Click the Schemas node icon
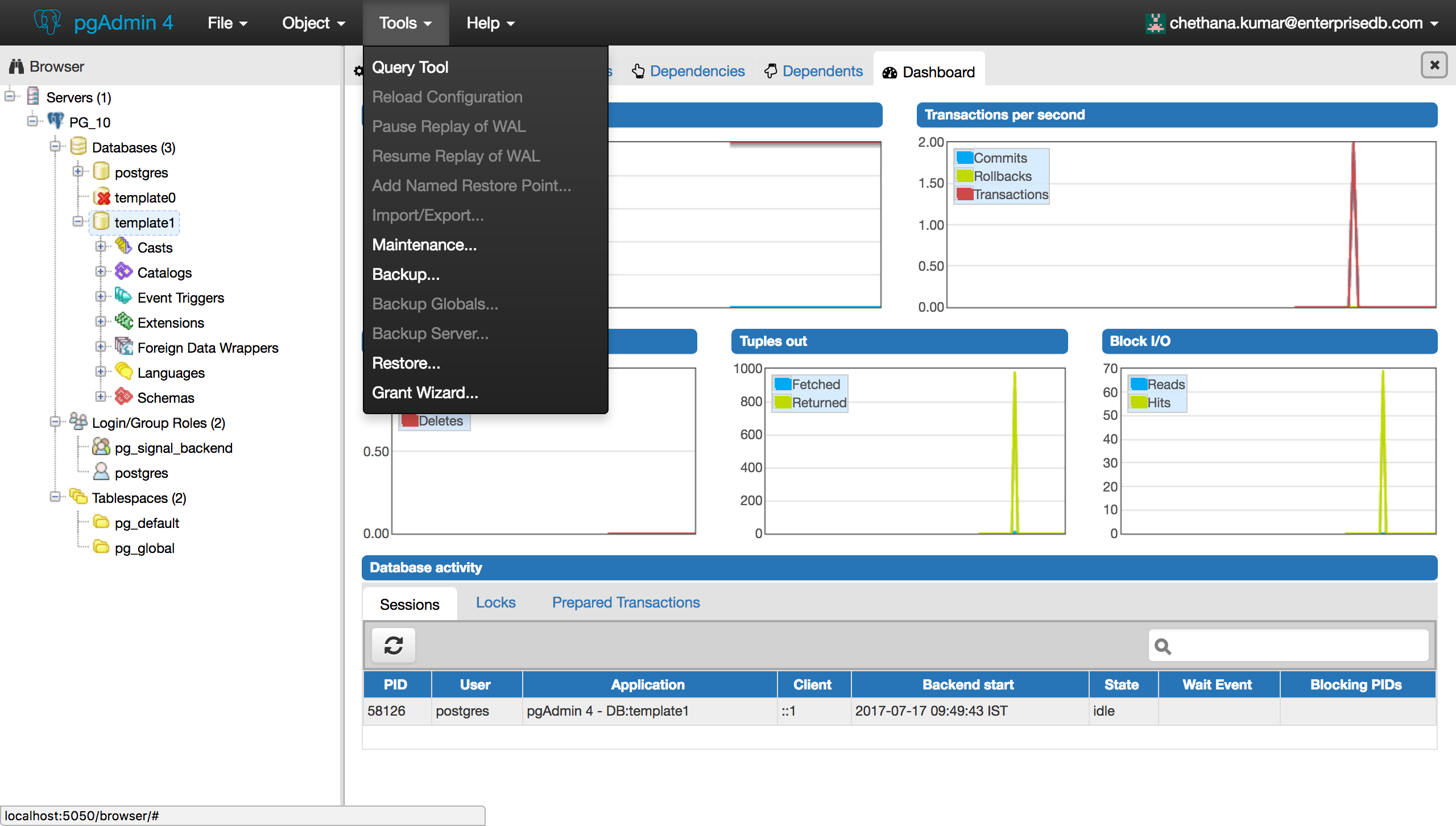Screen dimensions: 1456x826 123,397
